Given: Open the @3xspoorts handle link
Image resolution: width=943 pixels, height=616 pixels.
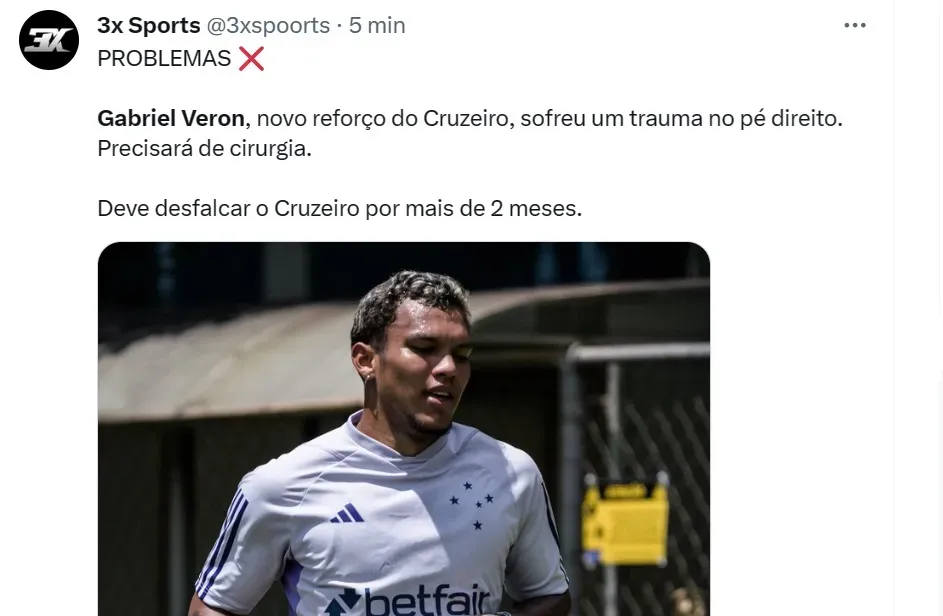Looking at the screenshot, I should (x=268, y=25).
